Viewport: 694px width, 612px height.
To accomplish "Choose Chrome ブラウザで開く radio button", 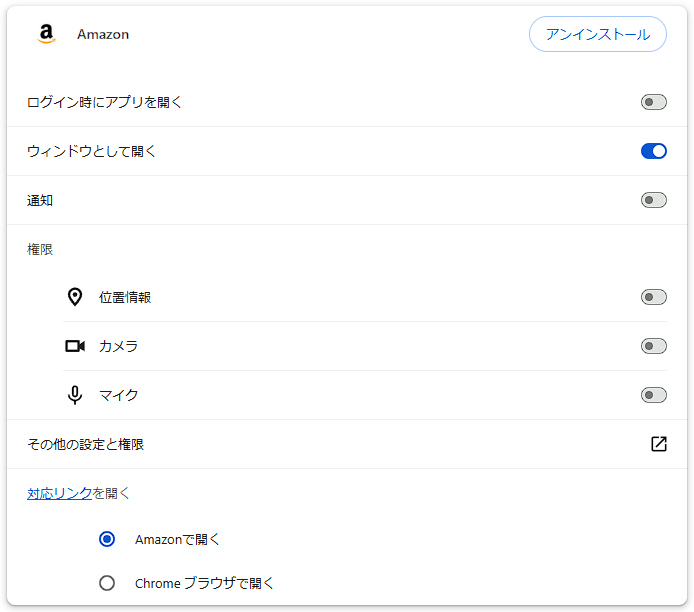I will point(107,583).
